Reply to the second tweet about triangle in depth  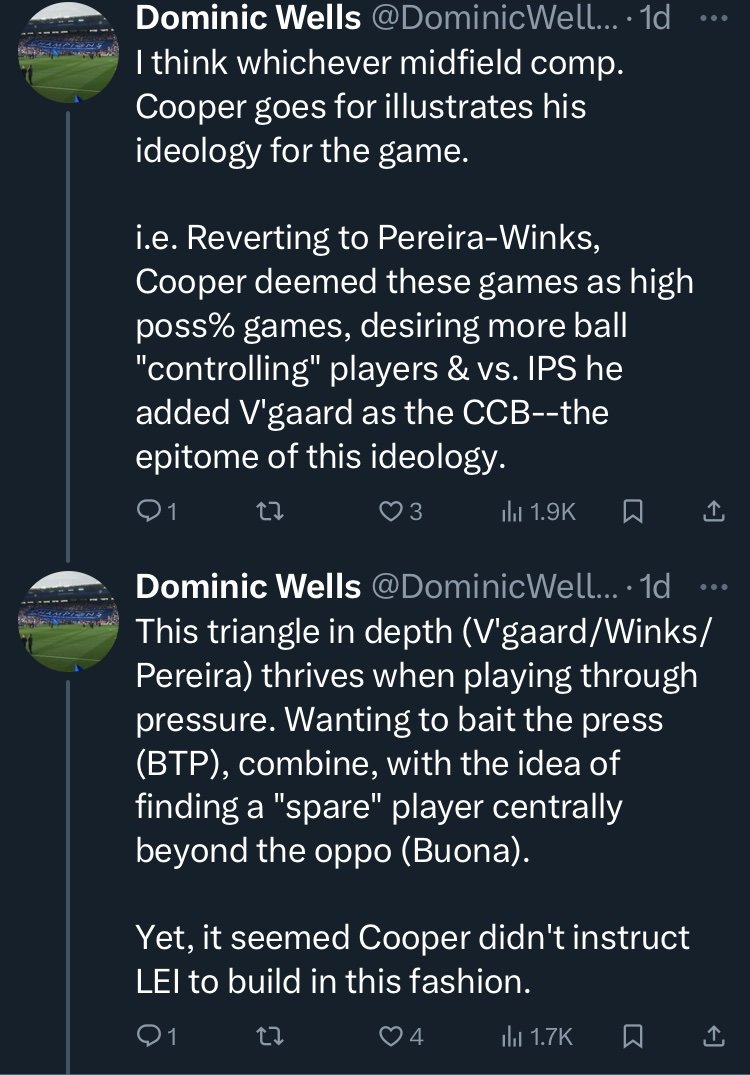pos(157,1035)
